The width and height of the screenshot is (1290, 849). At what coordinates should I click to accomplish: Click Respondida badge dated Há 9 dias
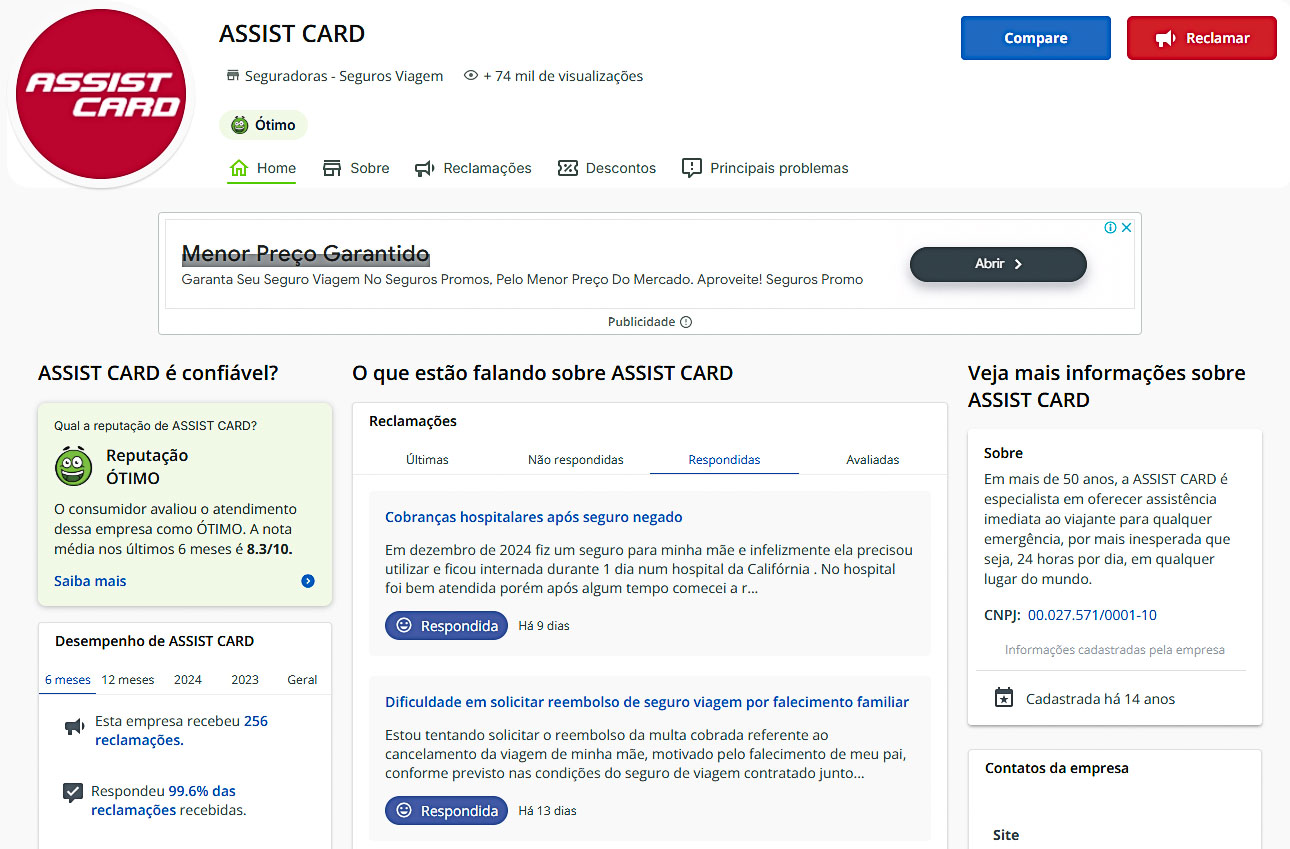point(446,626)
